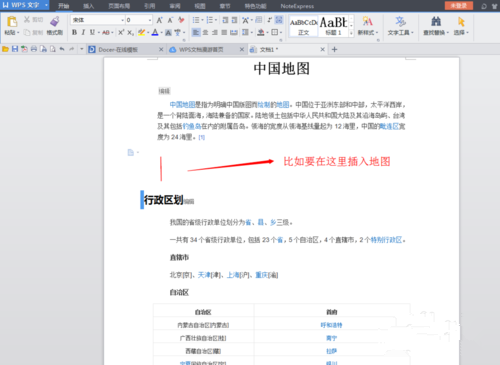Viewport: 500px width, 365px height.
Task: Redo the last action
Action: pos(72,49)
